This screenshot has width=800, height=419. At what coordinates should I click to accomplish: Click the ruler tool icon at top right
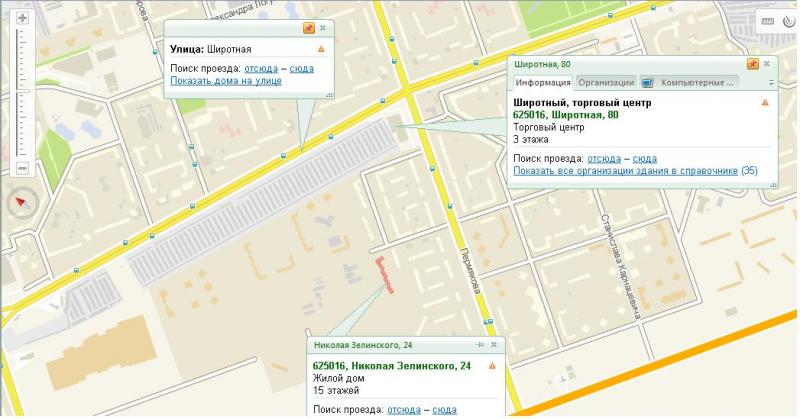click(x=767, y=21)
